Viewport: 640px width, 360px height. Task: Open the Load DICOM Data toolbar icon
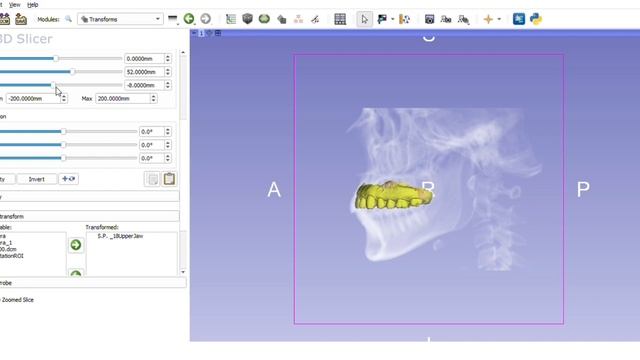coord(4,19)
